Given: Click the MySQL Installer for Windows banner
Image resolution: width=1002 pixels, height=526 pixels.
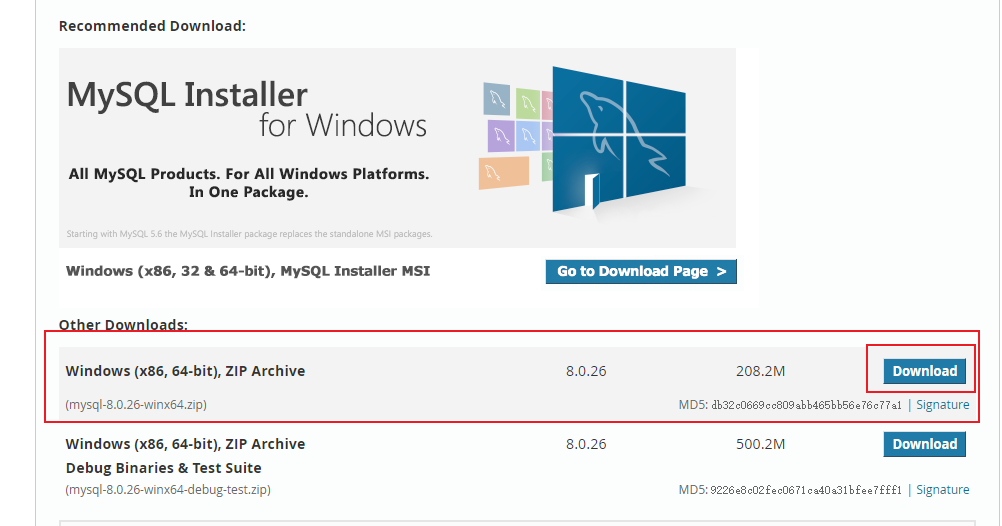Looking at the screenshot, I should tap(397, 148).
